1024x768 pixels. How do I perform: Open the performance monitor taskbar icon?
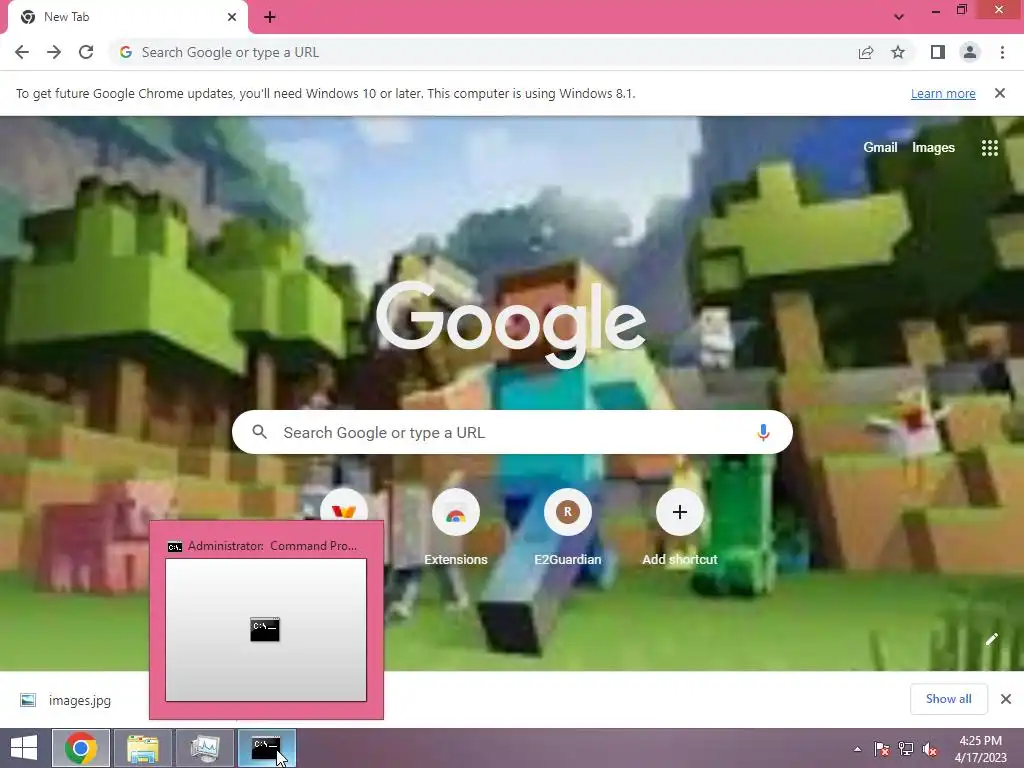205,748
